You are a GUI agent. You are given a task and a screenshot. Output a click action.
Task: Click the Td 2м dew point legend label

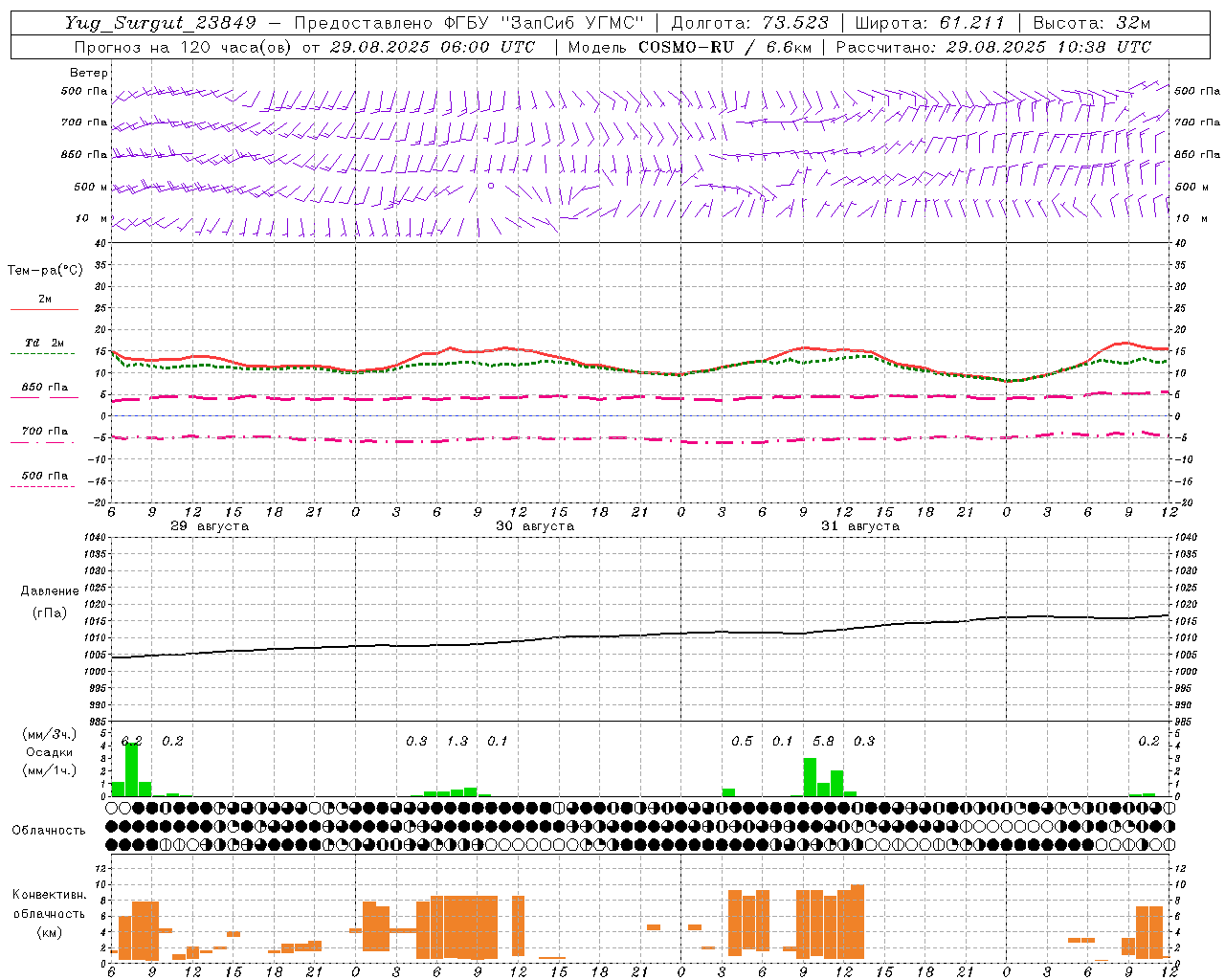coord(45,343)
